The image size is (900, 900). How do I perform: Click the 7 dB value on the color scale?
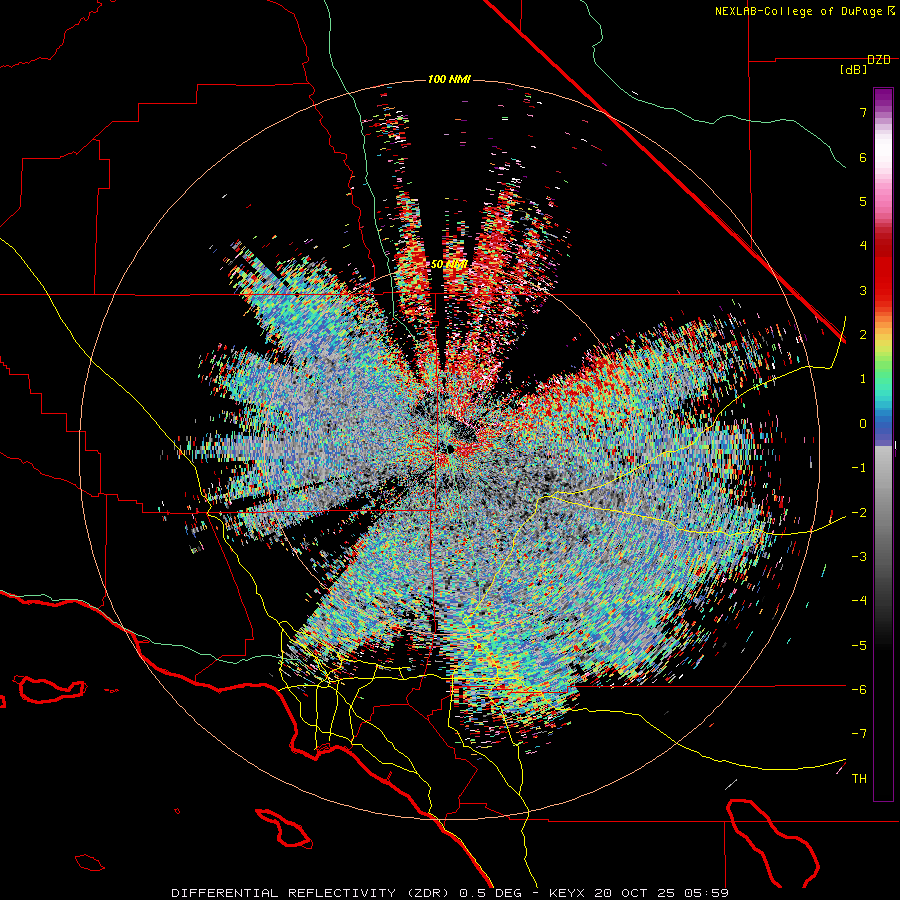pyautogui.click(x=863, y=112)
